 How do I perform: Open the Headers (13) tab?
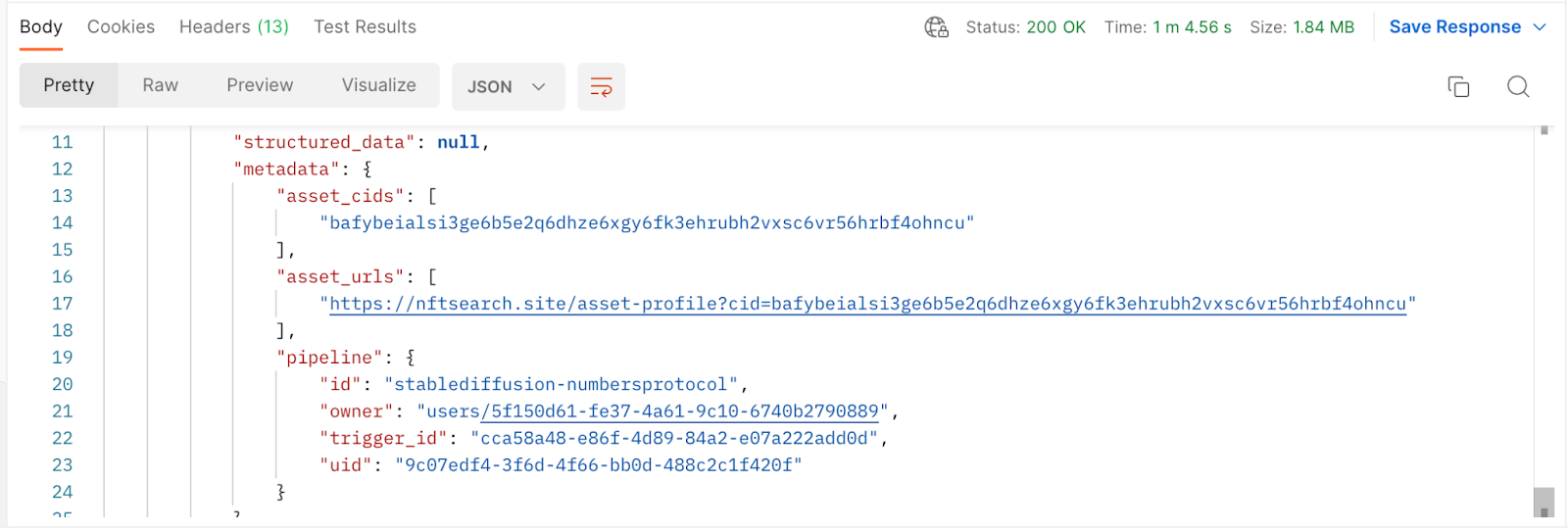coord(234,27)
